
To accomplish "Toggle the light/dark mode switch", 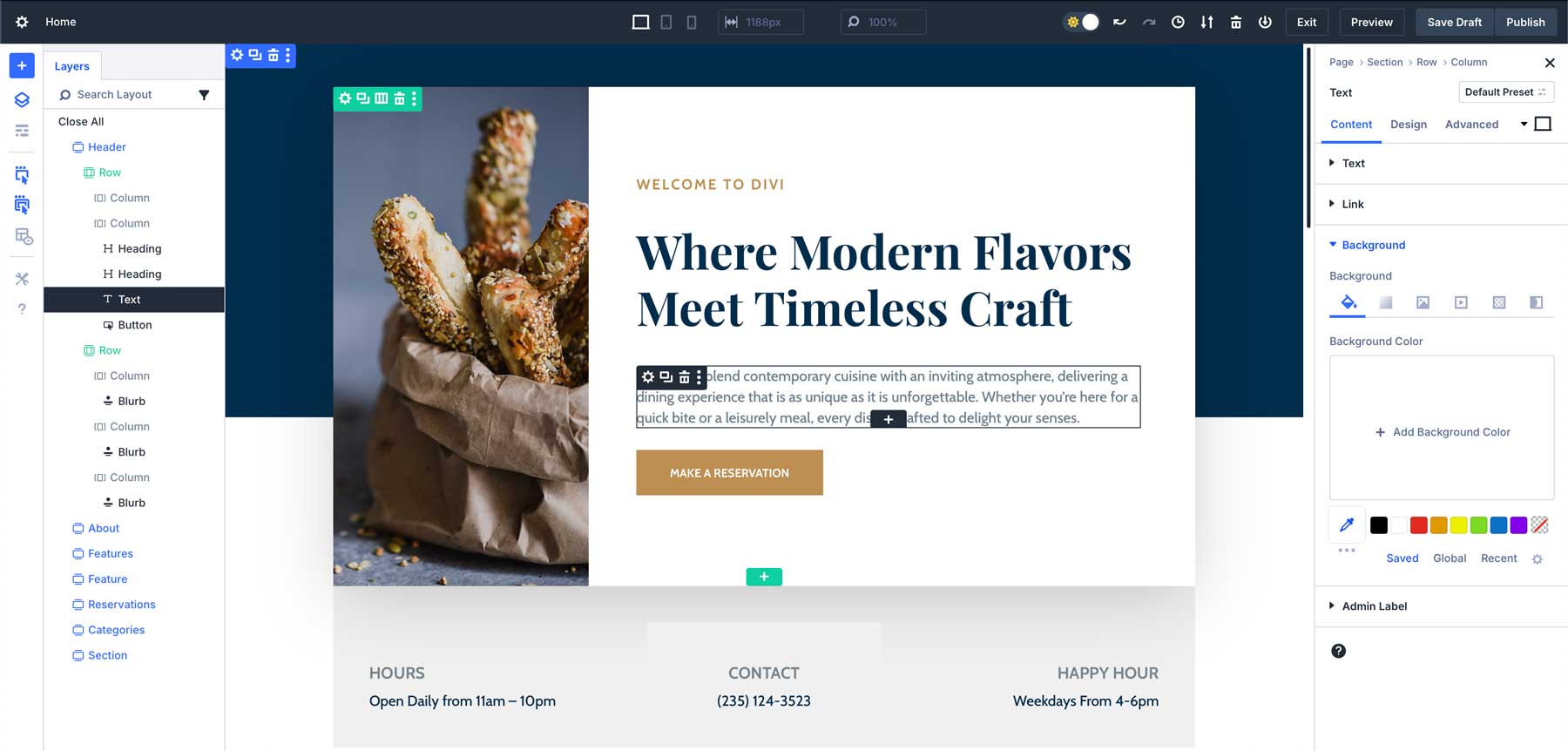I will point(1082,22).
